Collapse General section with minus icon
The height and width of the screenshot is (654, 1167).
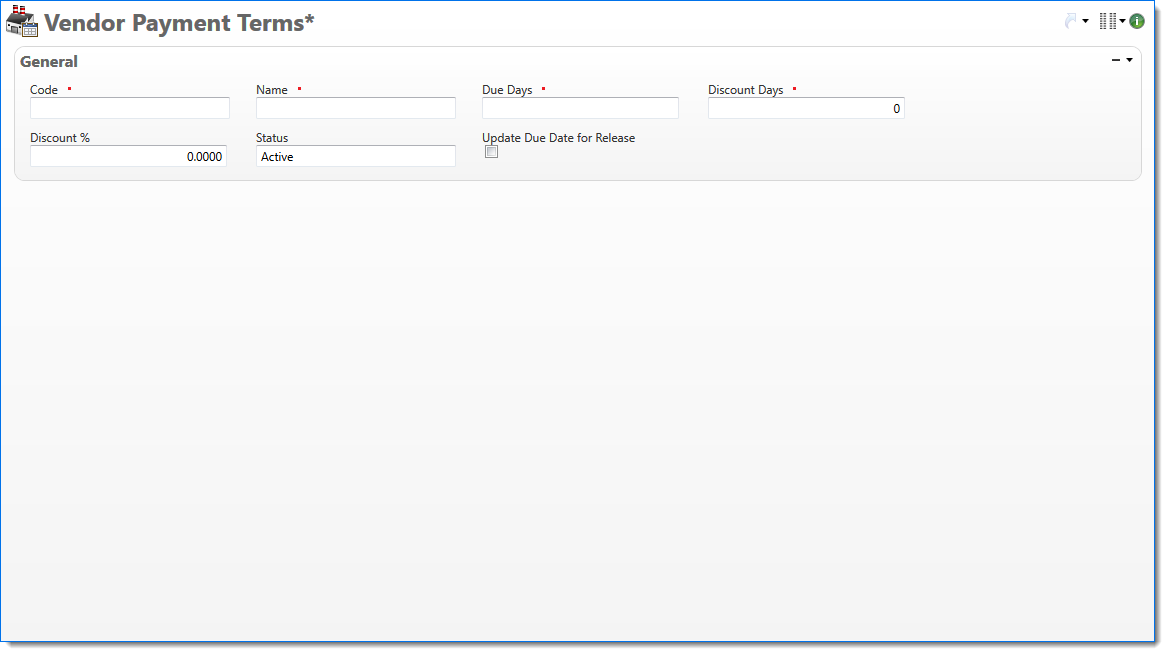coord(1116,61)
